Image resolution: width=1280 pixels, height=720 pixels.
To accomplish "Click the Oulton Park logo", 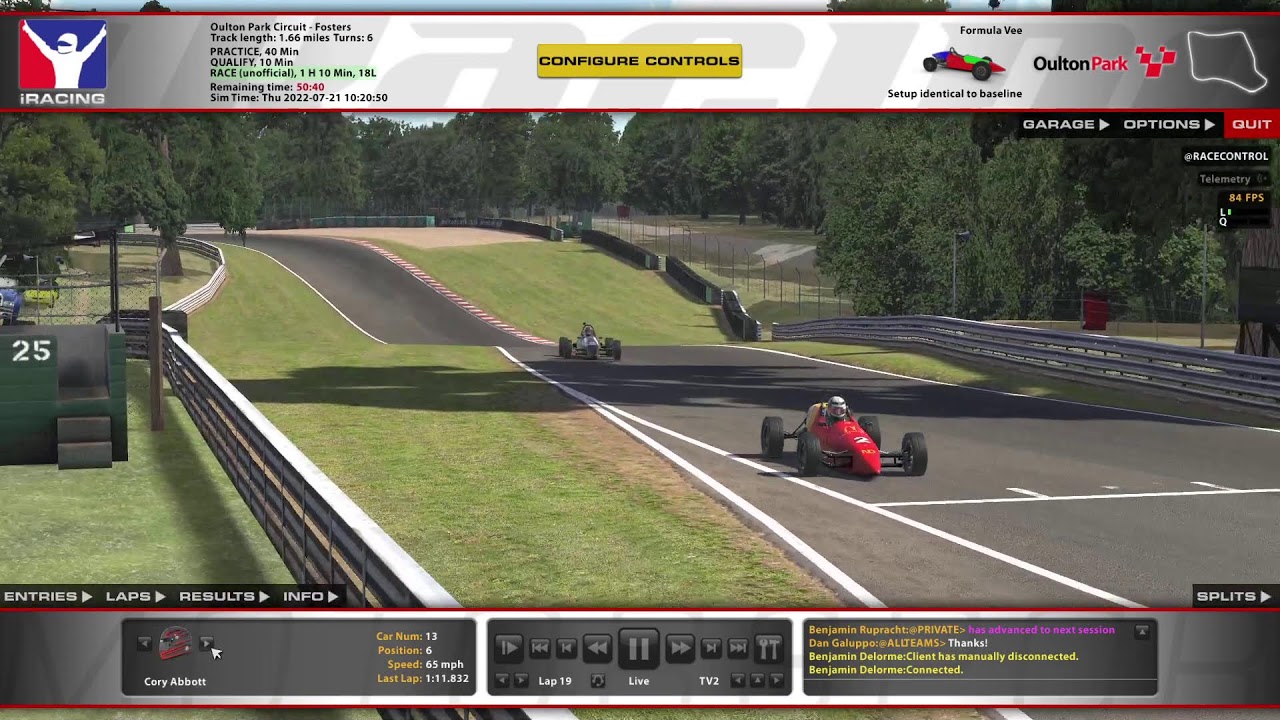I will [1105, 63].
